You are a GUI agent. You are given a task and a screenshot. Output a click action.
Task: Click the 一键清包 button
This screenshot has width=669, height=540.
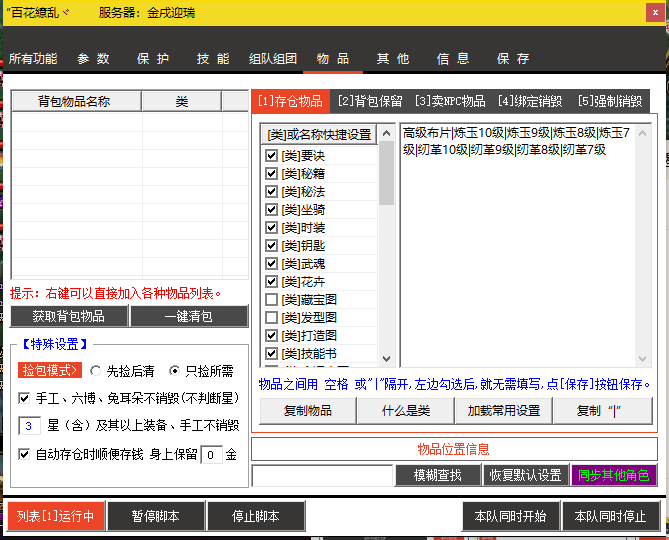189,316
